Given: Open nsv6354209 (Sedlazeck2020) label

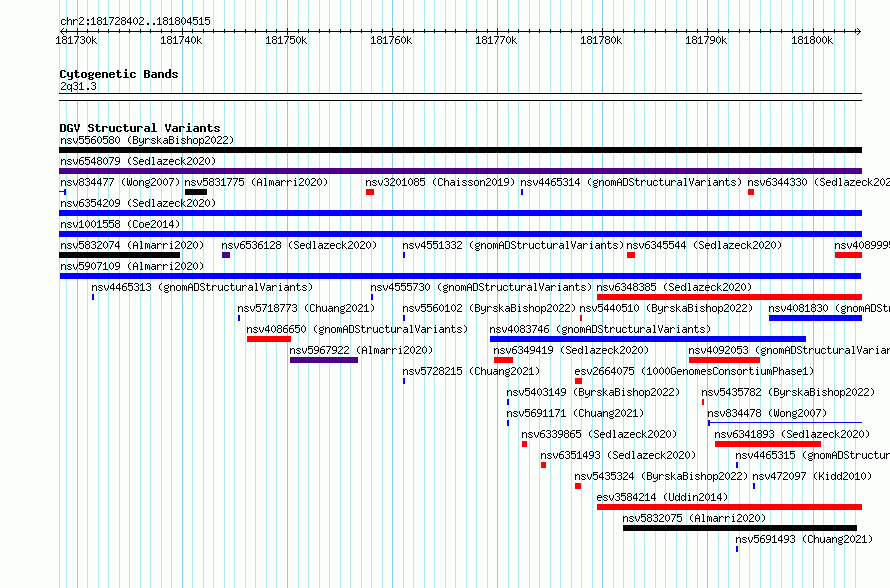Looking at the screenshot, I should [x=138, y=203].
